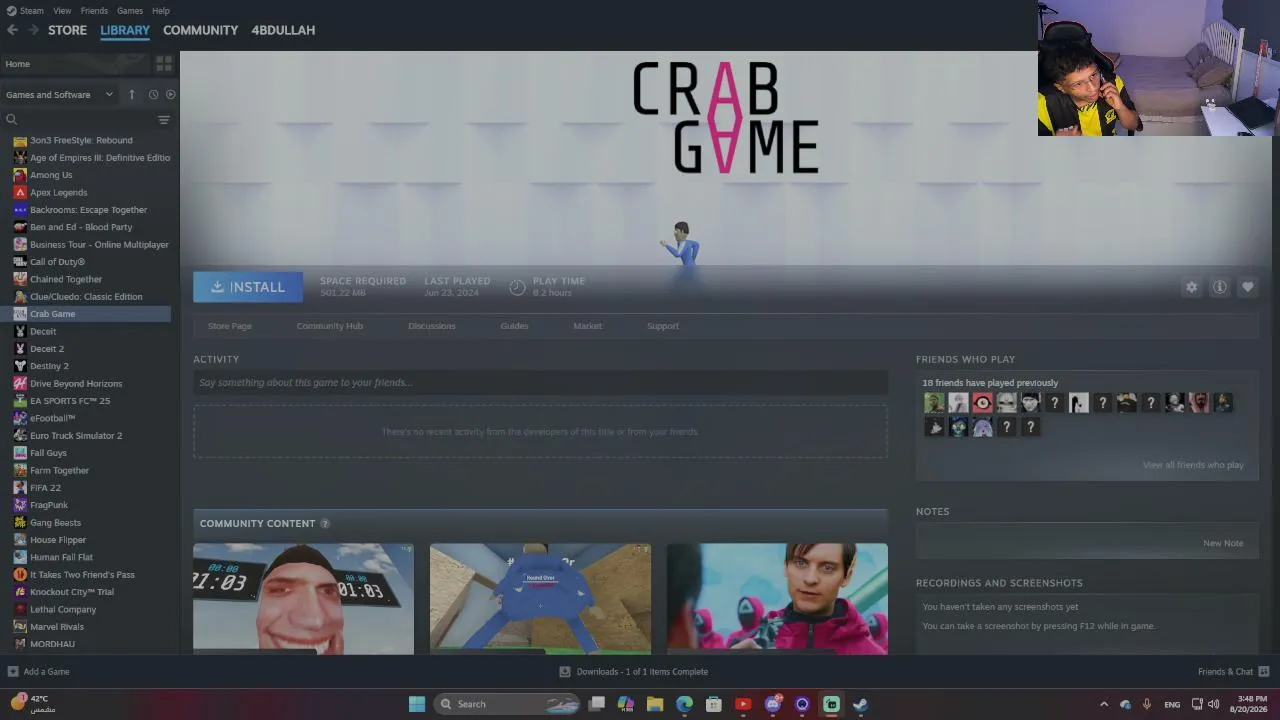The width and height of the screenshot is (1280, 720).
Task: Toggle the ready-to-play filter icon
Action: coord(171,95)
